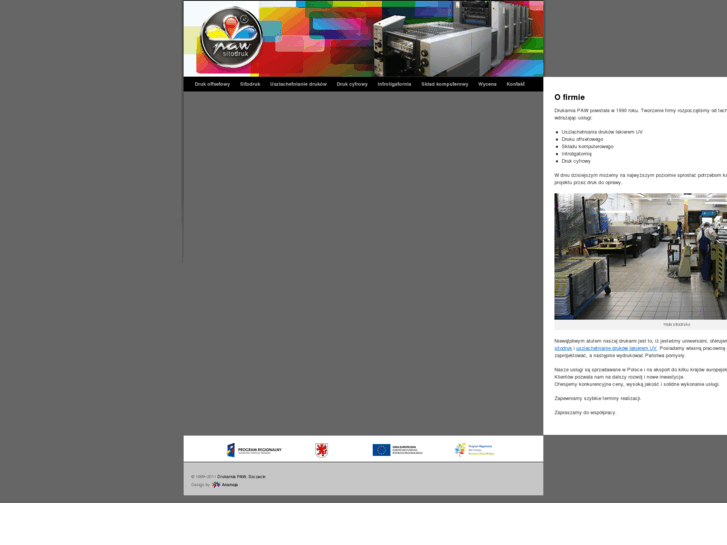Open Introligatornia from the nav bar
The image size is (727, 545).
pos(394,84)
